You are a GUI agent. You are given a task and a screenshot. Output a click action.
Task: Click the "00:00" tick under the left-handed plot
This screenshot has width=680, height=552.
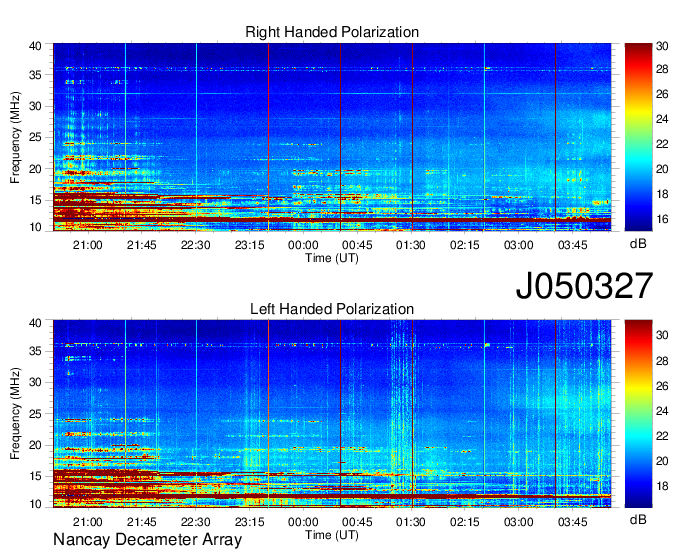[303, 522]
